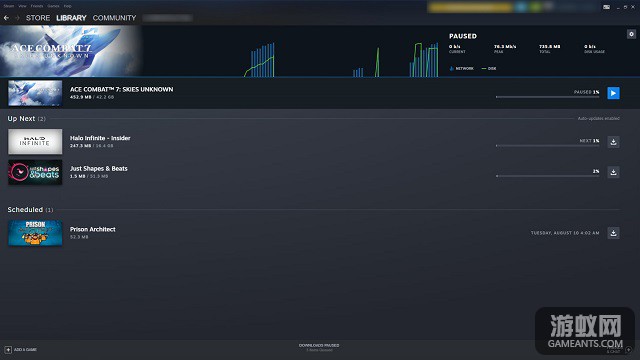Click Just Shapes & Beats download icon
The width and height of the screenshot is (640, 360).
coord(613,172)
